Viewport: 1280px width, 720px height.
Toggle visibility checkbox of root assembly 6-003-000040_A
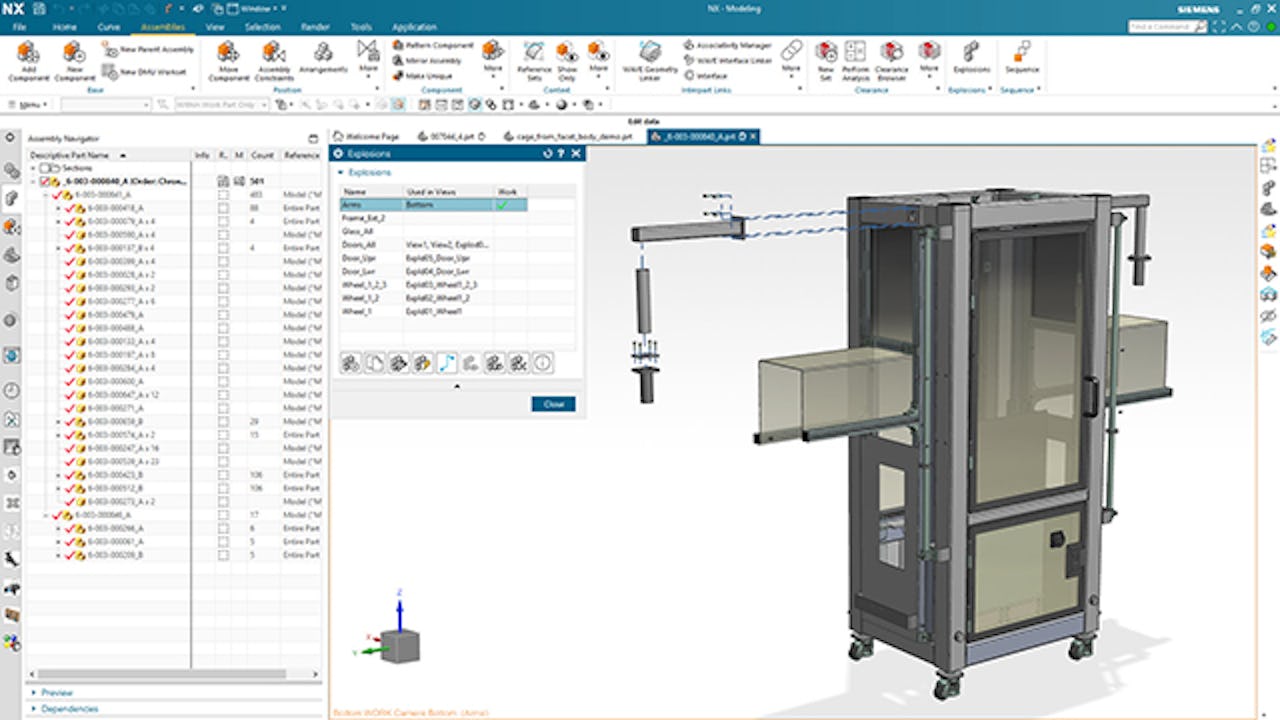tap(45, 181)
